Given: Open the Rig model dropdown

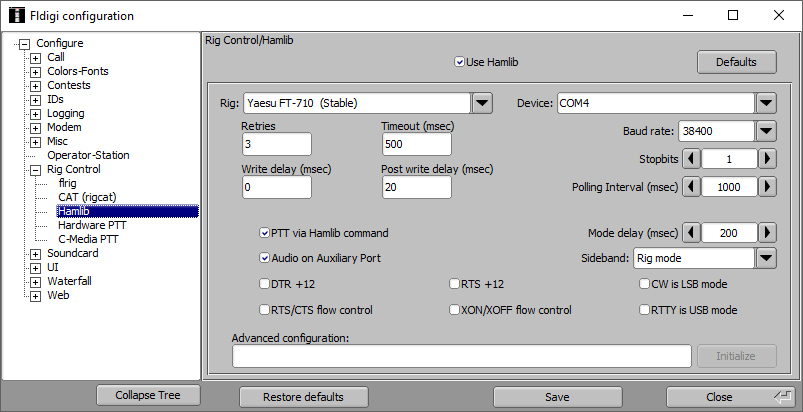Looking at the screenshot, I should (x=482, y=103).
